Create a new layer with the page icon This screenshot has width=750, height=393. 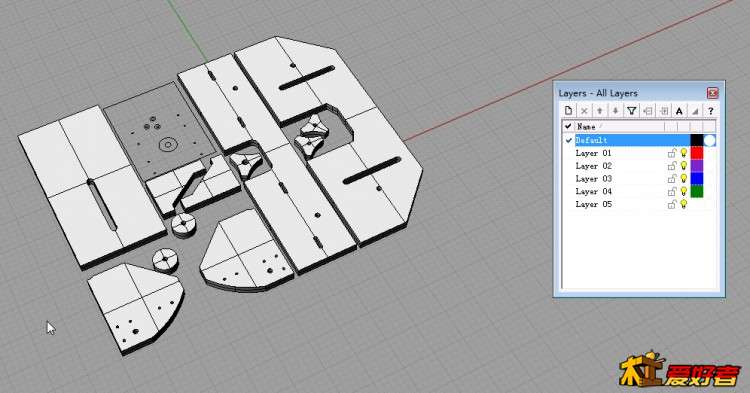(x=568, y=111)
